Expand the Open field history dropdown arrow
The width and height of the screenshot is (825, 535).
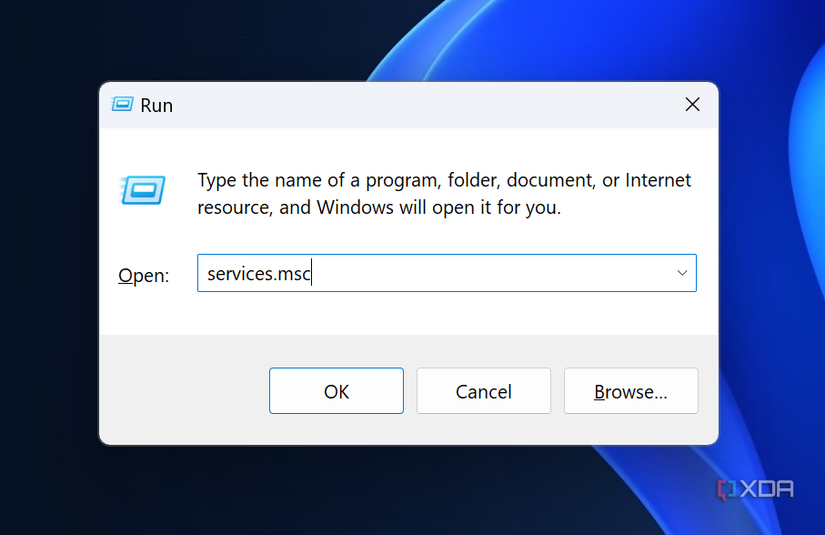[682, 273]
